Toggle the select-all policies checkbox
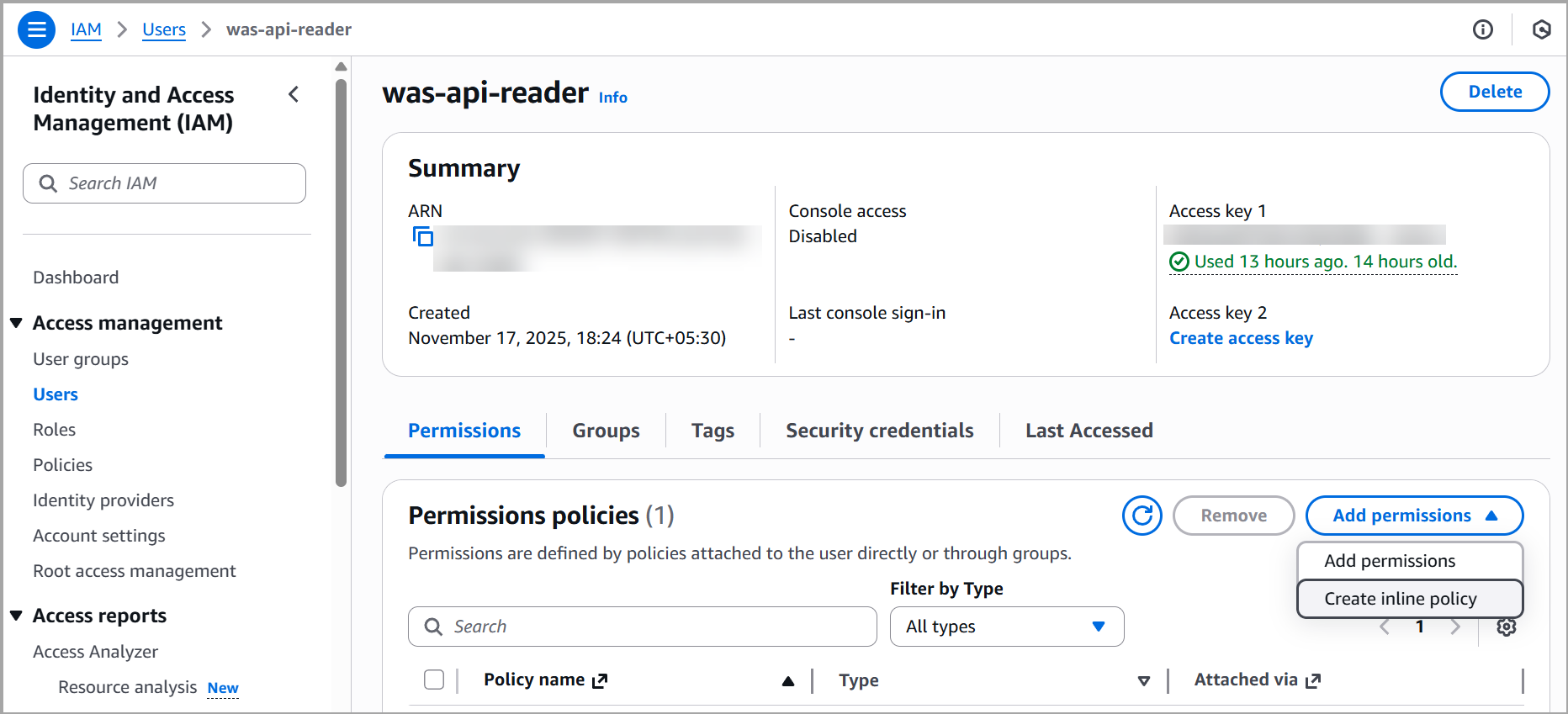This screenshot has width=1568, height=714. [434, 680]
